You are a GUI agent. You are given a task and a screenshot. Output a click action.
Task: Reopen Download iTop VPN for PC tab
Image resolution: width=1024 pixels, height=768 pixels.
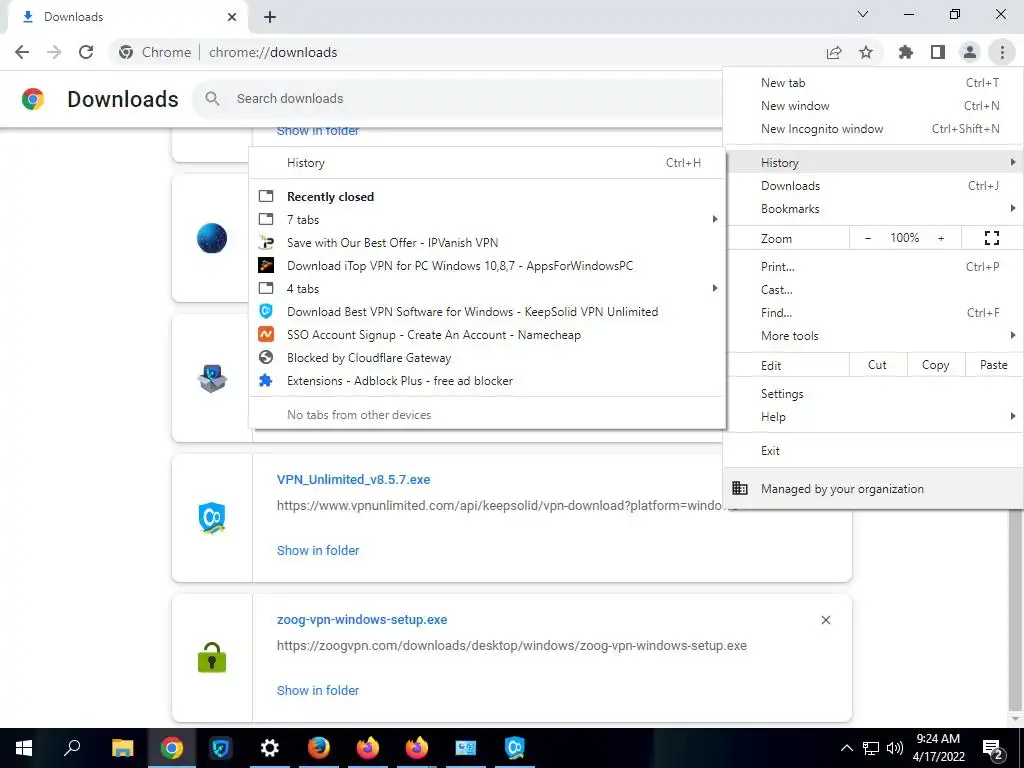pyautogui.click(x=488, y=266)
